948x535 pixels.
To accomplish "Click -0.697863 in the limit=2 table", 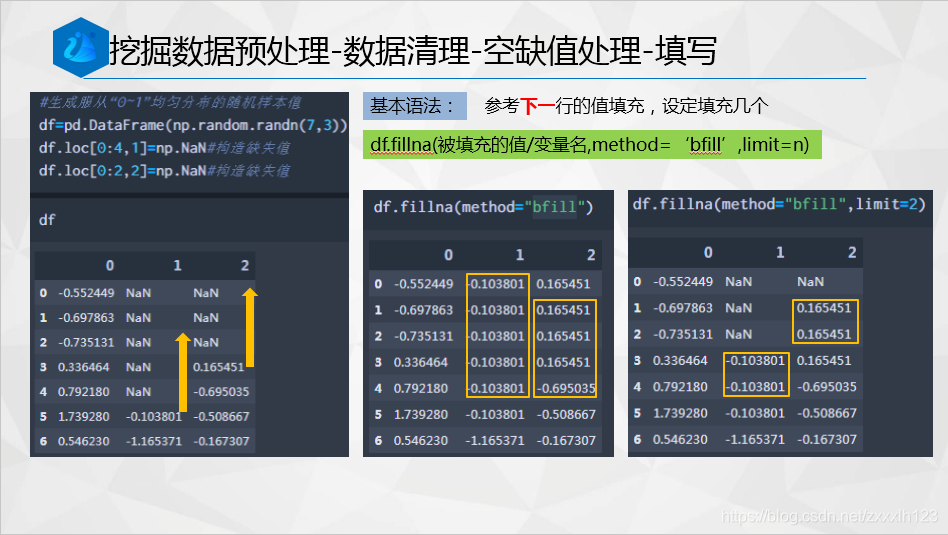I will tap(683, 308).
